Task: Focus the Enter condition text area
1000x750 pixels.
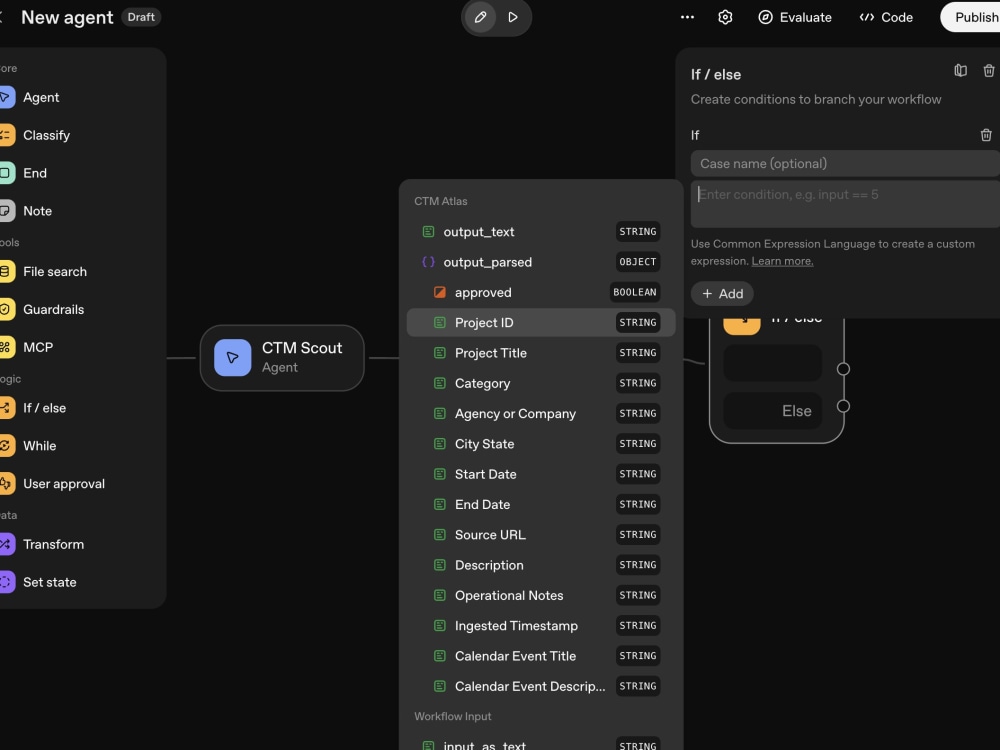Action: click(x=845, y=204)
